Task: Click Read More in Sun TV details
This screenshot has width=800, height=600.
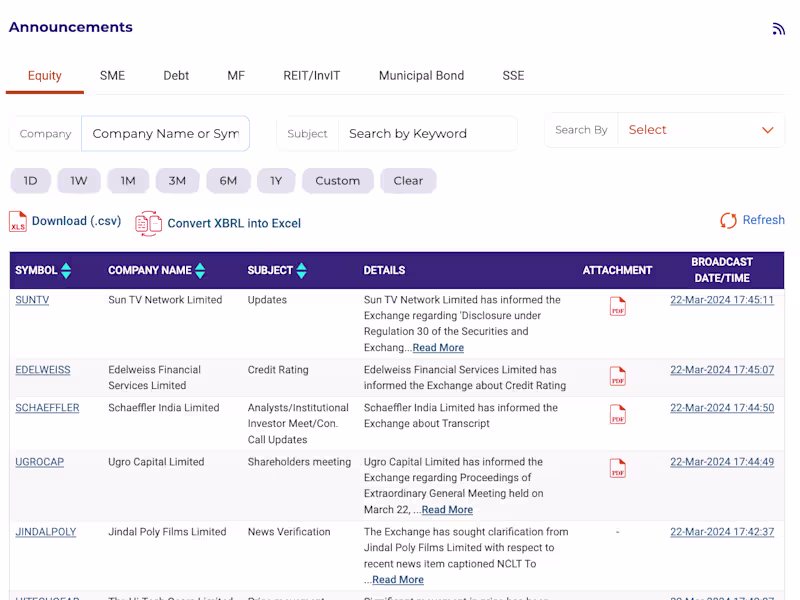Action: pyautogui.click(x=438, y=348)
